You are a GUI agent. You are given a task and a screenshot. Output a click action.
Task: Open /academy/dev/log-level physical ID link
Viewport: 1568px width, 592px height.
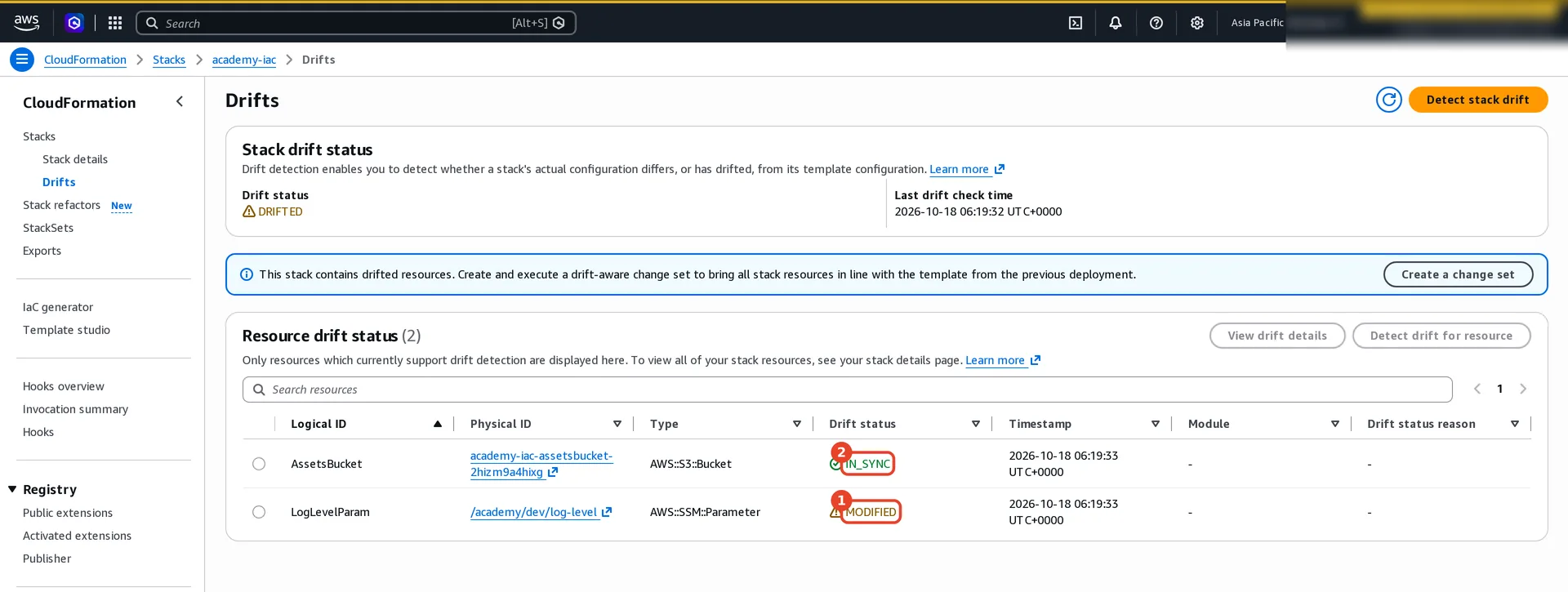click(534, 512)
